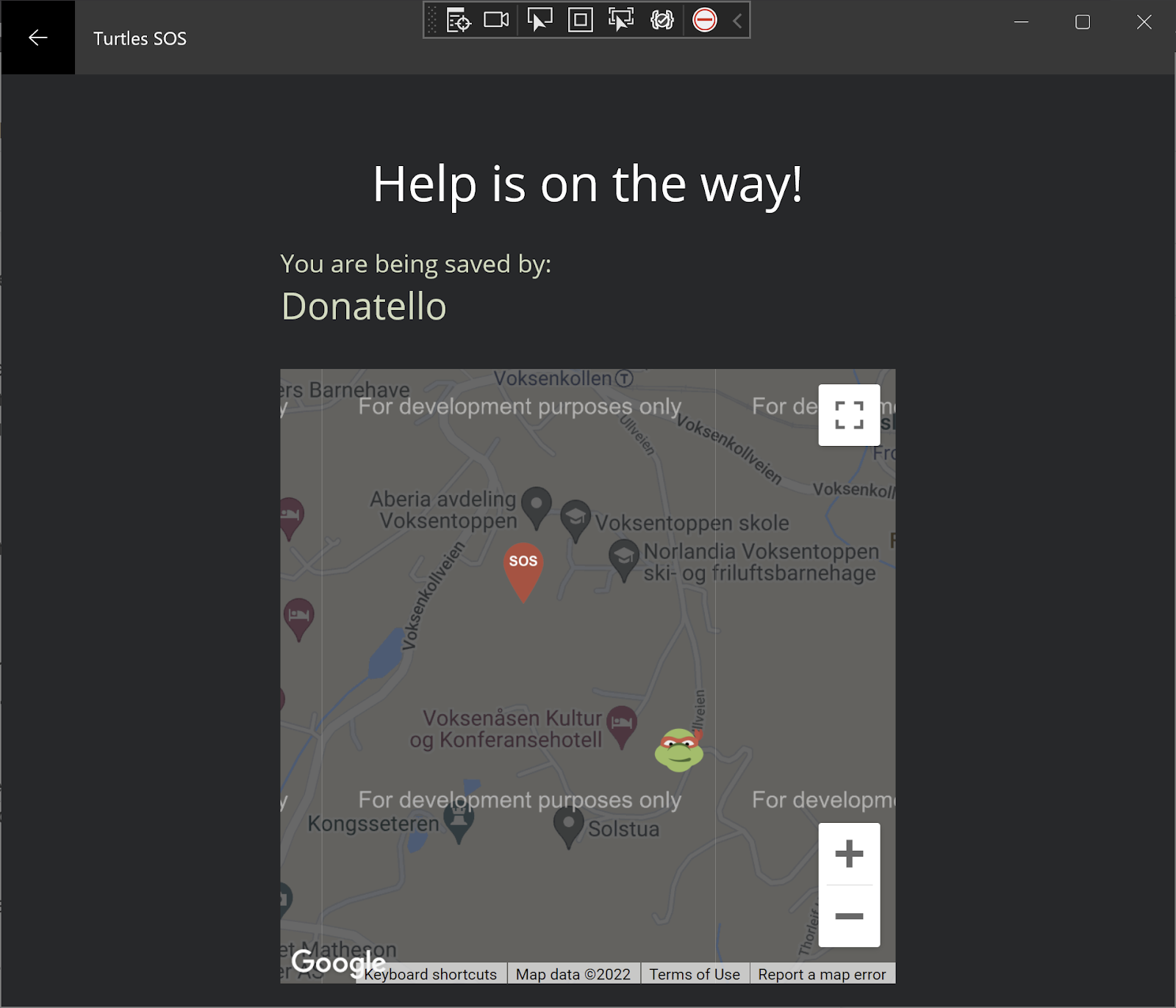Click the video camera icon in debug toolbar
The width and height of the screenshot is (1176, 1008).
[496, 20]
